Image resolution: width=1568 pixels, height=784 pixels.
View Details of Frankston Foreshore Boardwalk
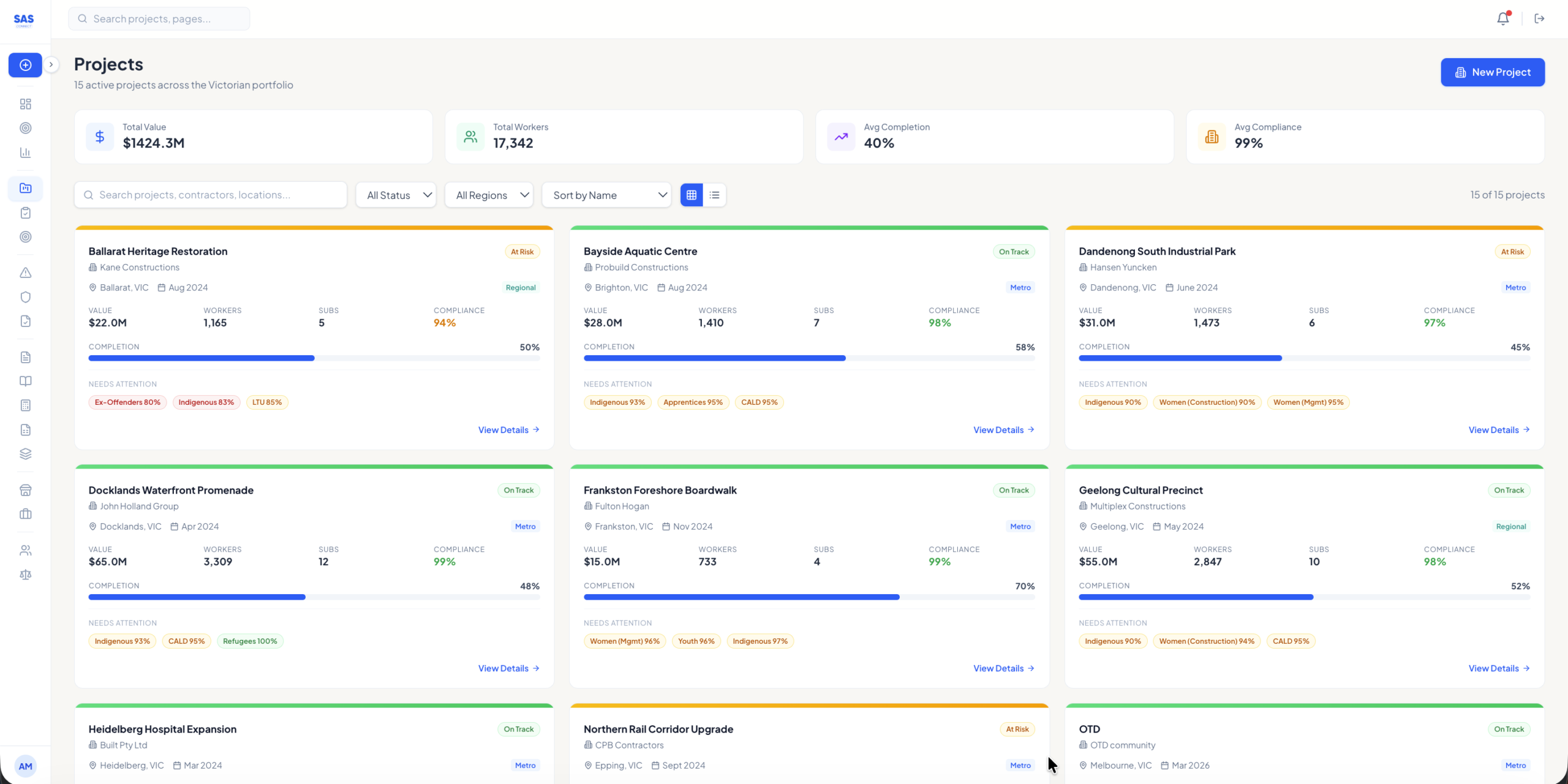click(x=1004, y=668)
